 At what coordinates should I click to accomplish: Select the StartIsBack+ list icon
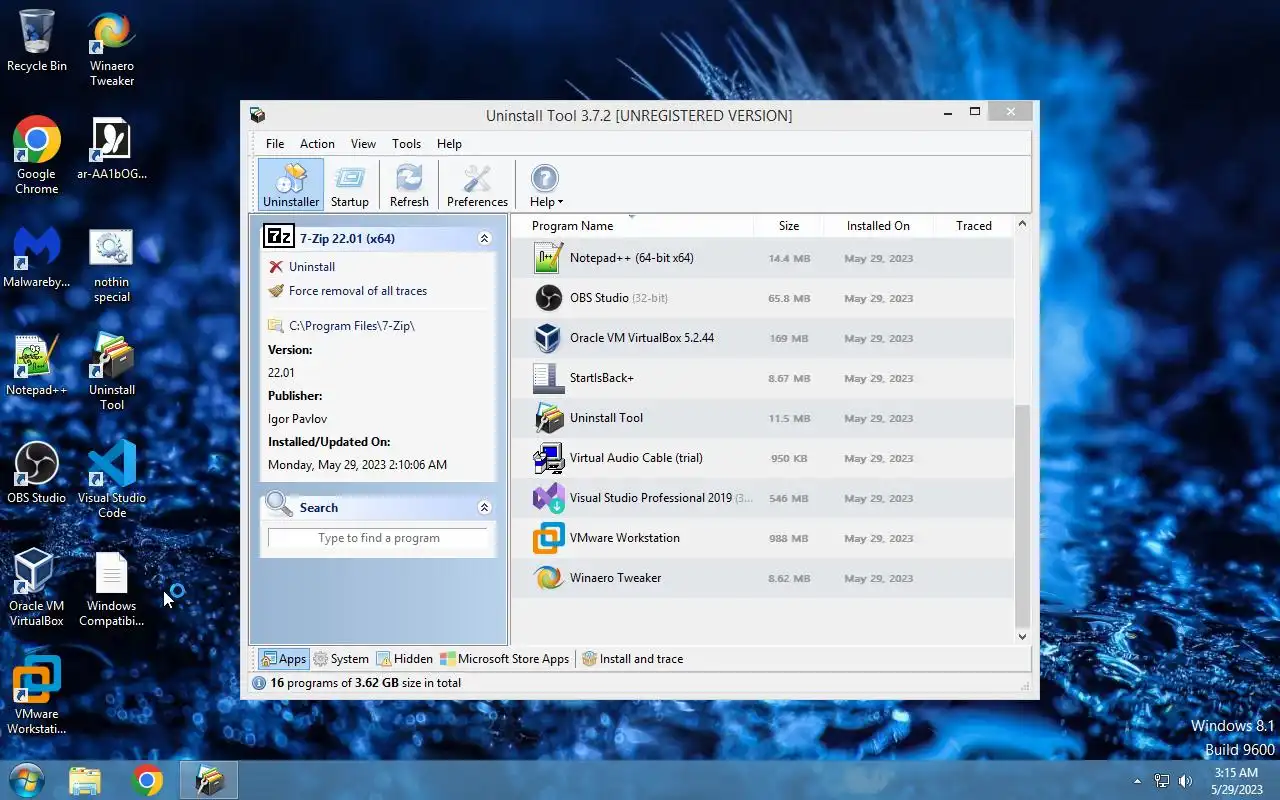tap(548, 378)
